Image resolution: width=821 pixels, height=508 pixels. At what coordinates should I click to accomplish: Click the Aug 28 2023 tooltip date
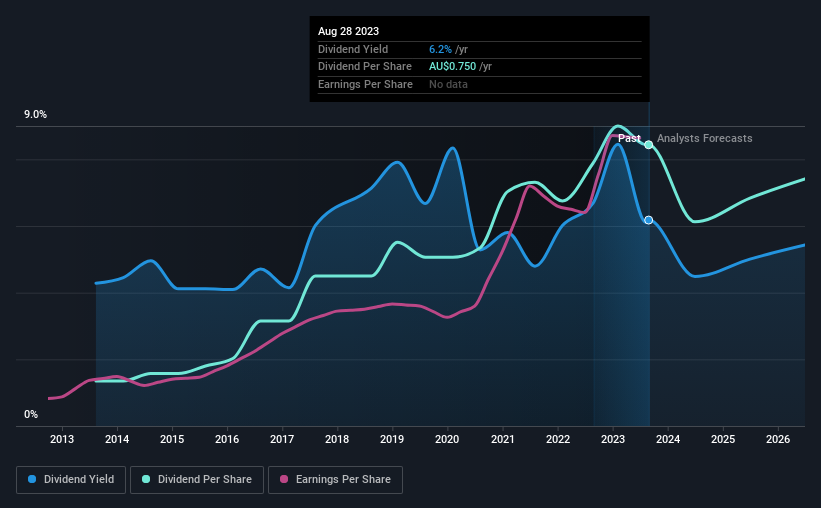tap(348, 31)
